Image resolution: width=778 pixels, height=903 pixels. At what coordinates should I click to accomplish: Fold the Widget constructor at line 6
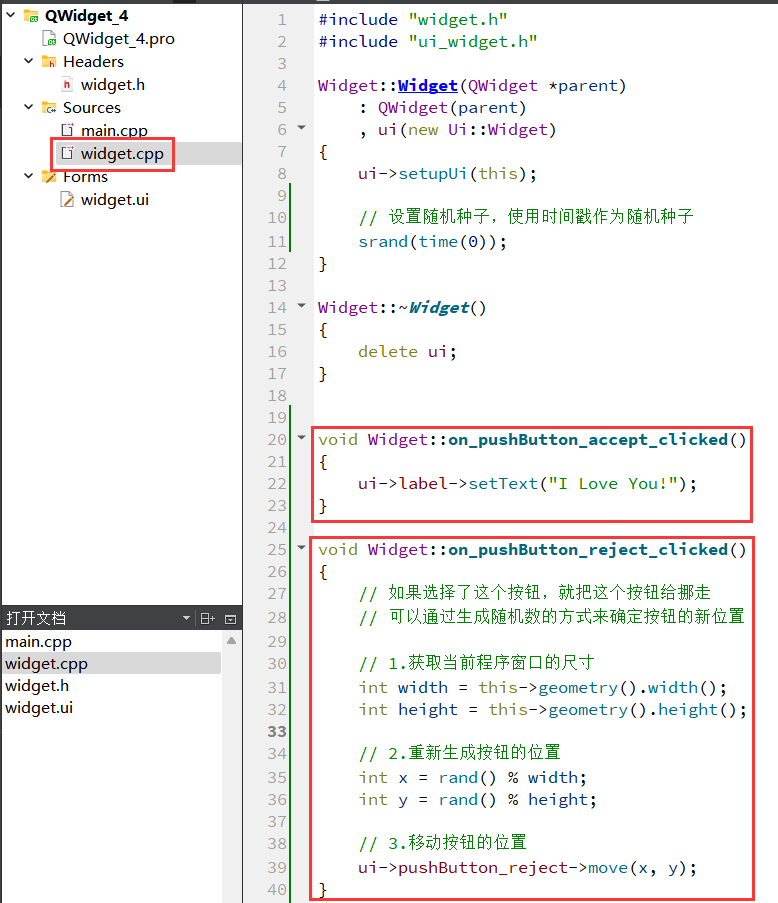tap(301, 128)
